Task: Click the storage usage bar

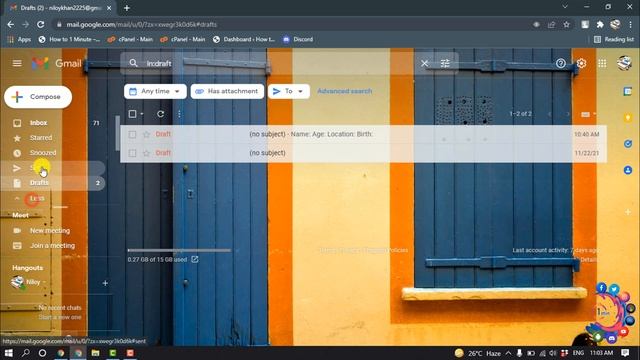Action: pos(179,250)
